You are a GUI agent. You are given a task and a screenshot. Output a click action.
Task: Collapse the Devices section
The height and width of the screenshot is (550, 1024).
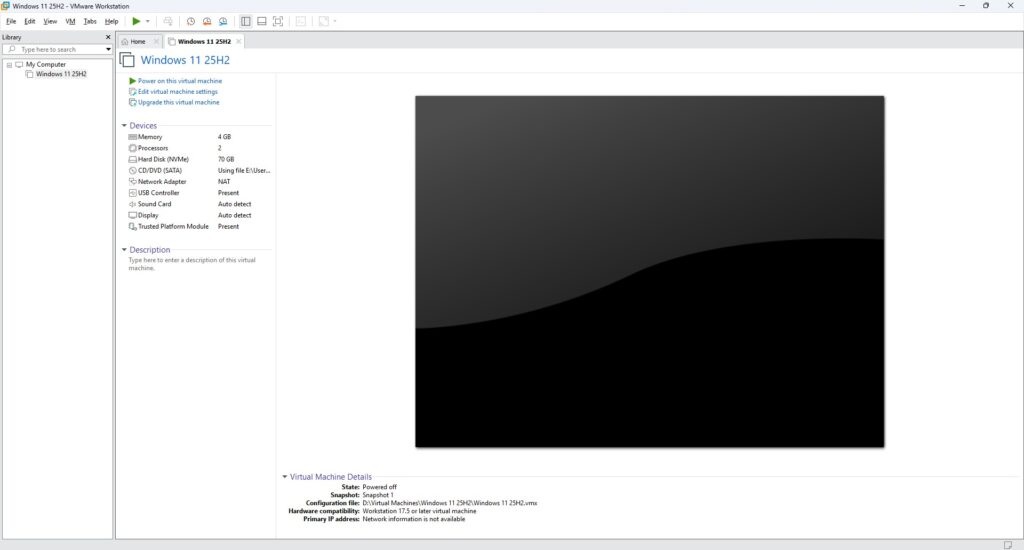(x=124, y=126)
